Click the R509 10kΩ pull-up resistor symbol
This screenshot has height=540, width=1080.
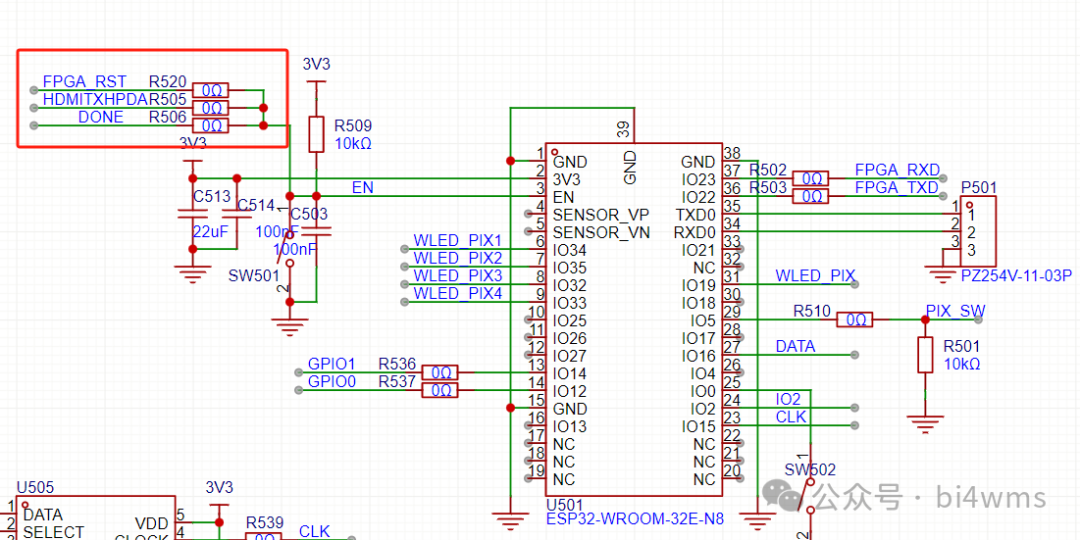tap(316, 134)
